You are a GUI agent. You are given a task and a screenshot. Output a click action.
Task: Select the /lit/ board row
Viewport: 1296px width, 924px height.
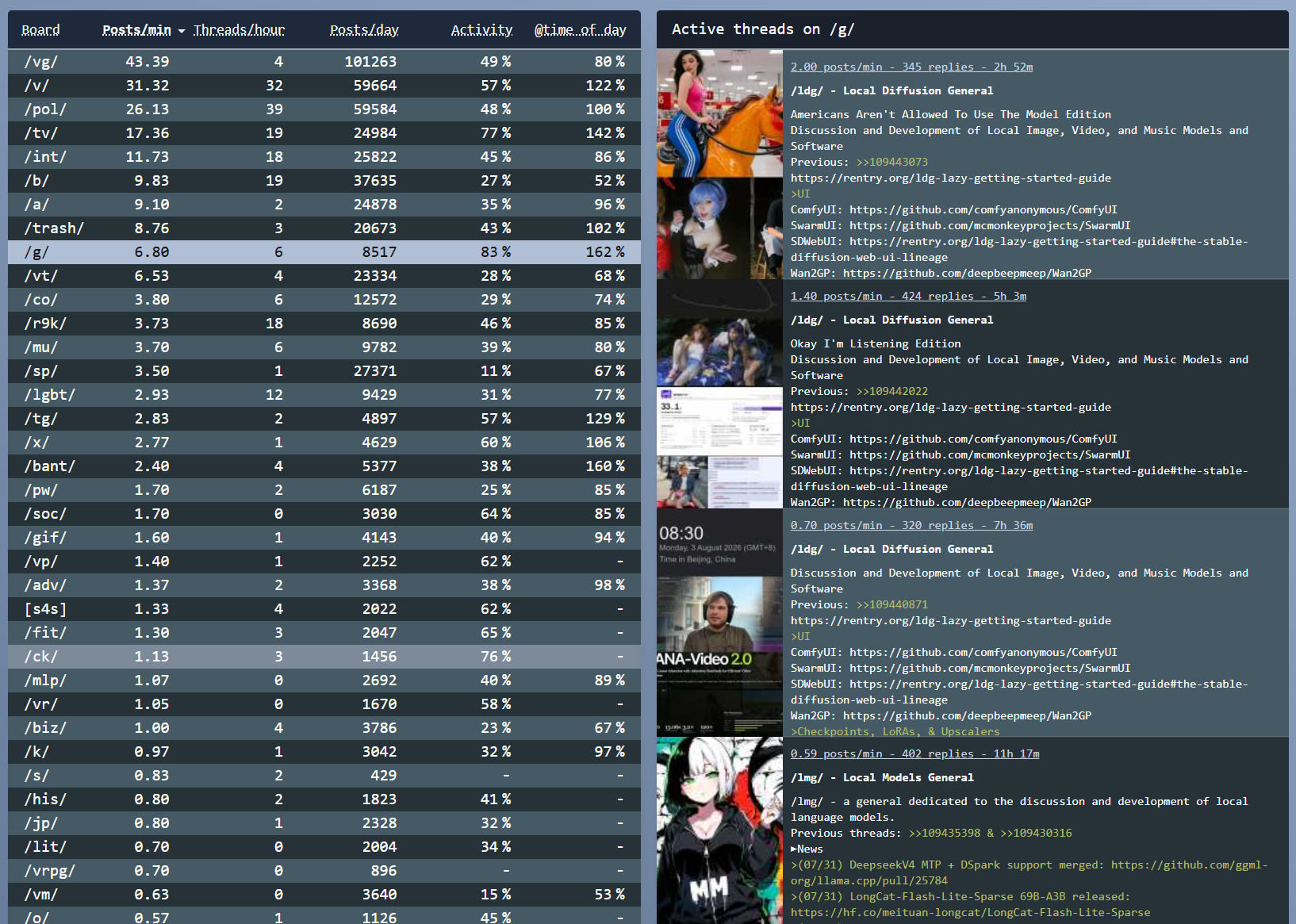(x=324, y=847)
